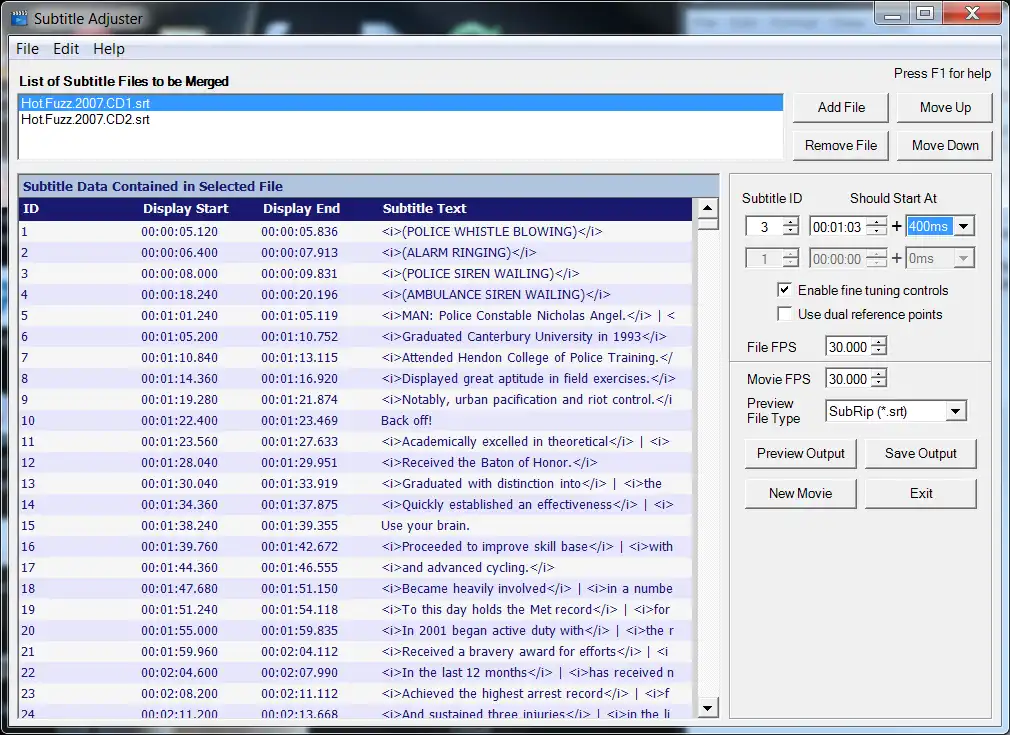This screenshot has width=1010, height=735.
Task: Click the New Movie button
Action: 800,493
